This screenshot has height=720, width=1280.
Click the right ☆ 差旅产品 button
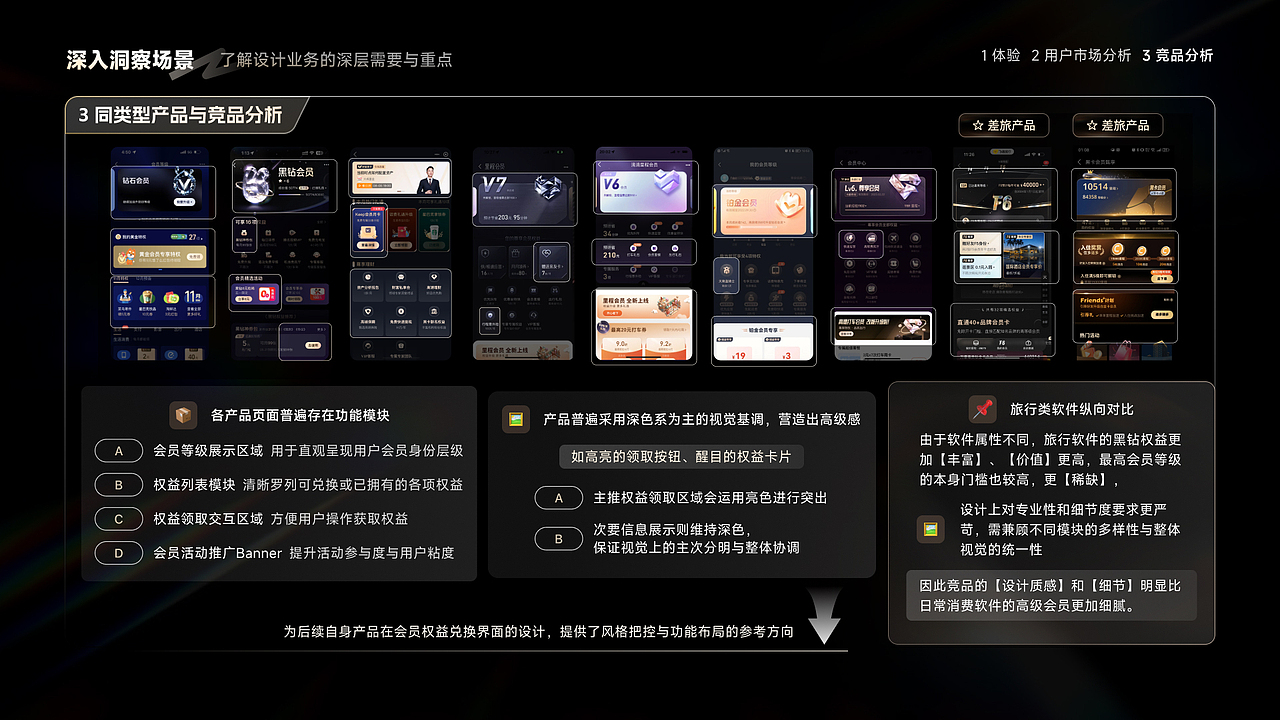[1118, 125]
